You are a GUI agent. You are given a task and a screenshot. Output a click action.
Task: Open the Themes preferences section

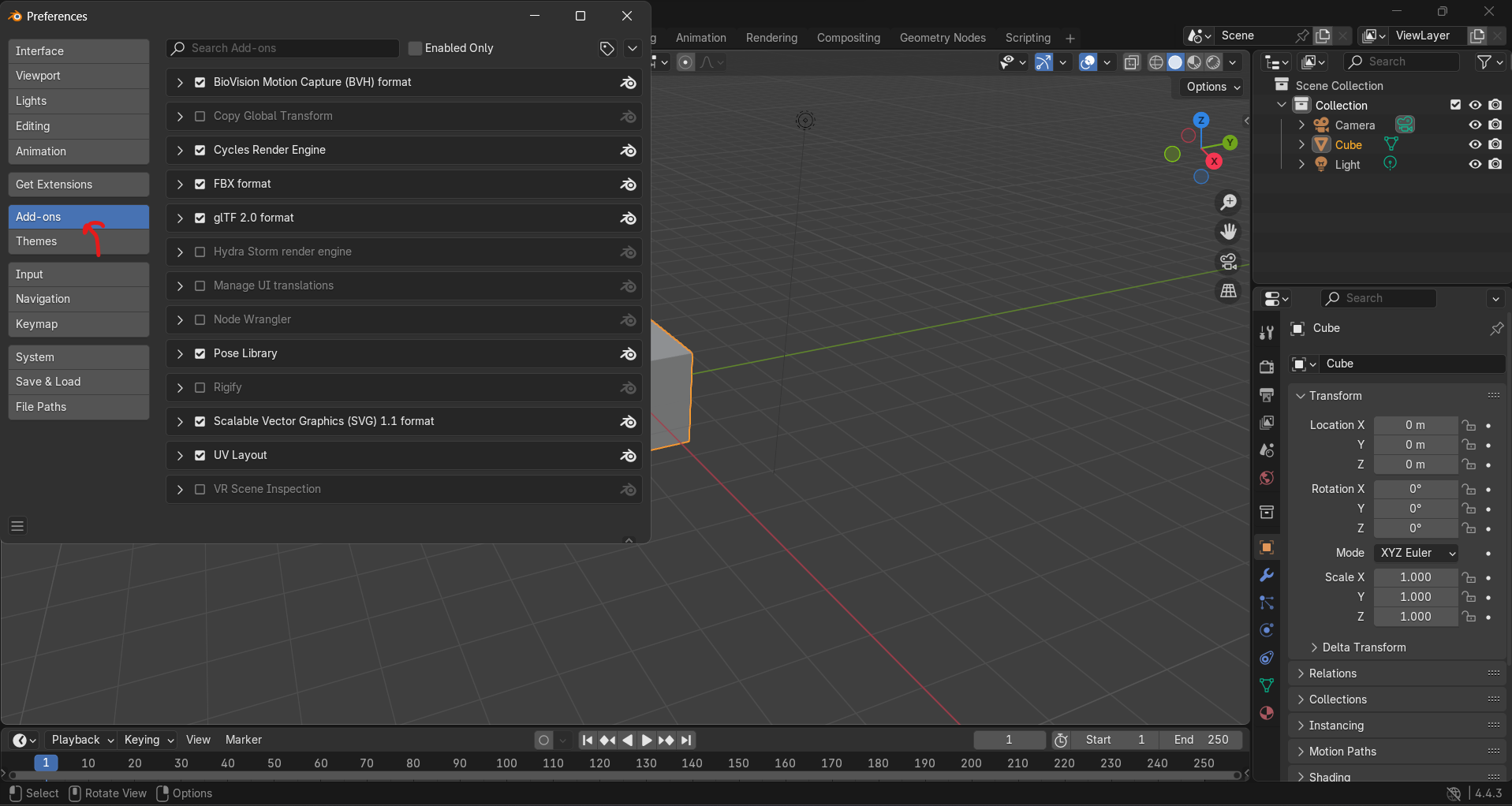[x=79, y=241]
